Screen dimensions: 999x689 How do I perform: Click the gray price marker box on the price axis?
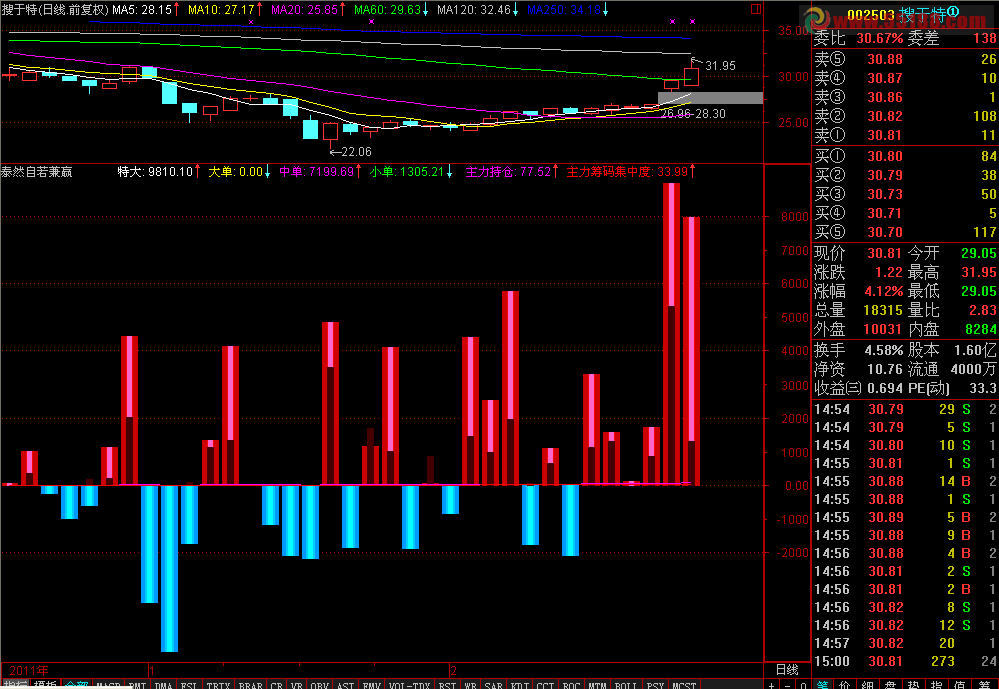click(x=710, y=98)
